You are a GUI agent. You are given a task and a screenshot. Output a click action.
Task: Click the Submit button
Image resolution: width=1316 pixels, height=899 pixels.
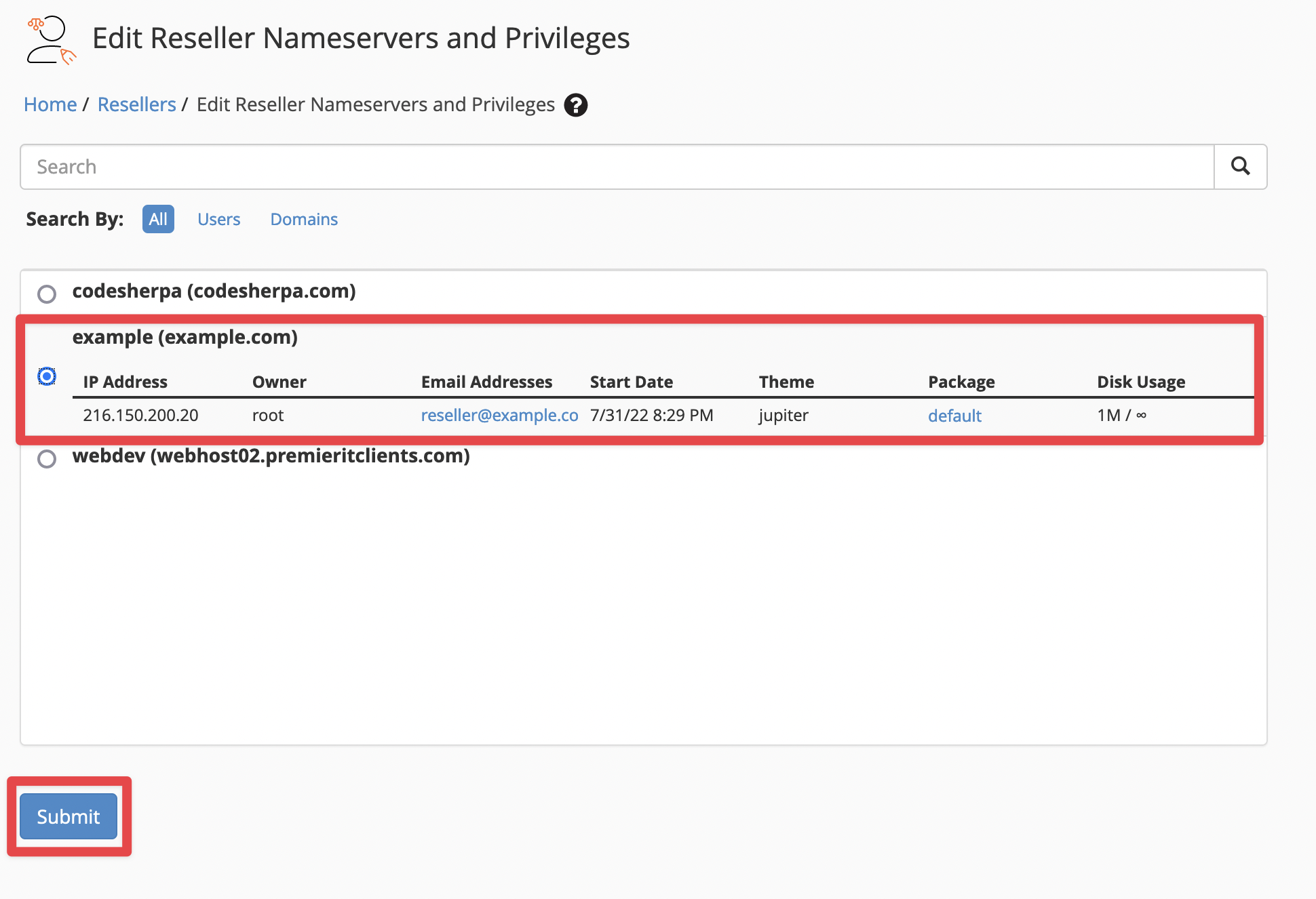(69, 816)
